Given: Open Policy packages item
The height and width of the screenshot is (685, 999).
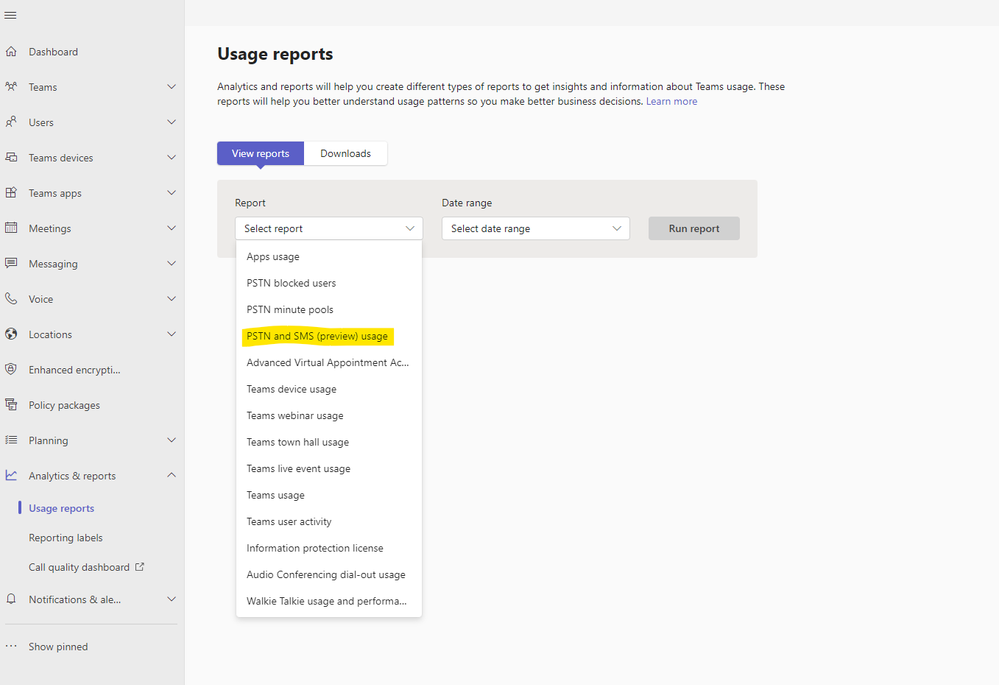Looking at the screenshot, I should pyautogui.click(x=64, y=405).
